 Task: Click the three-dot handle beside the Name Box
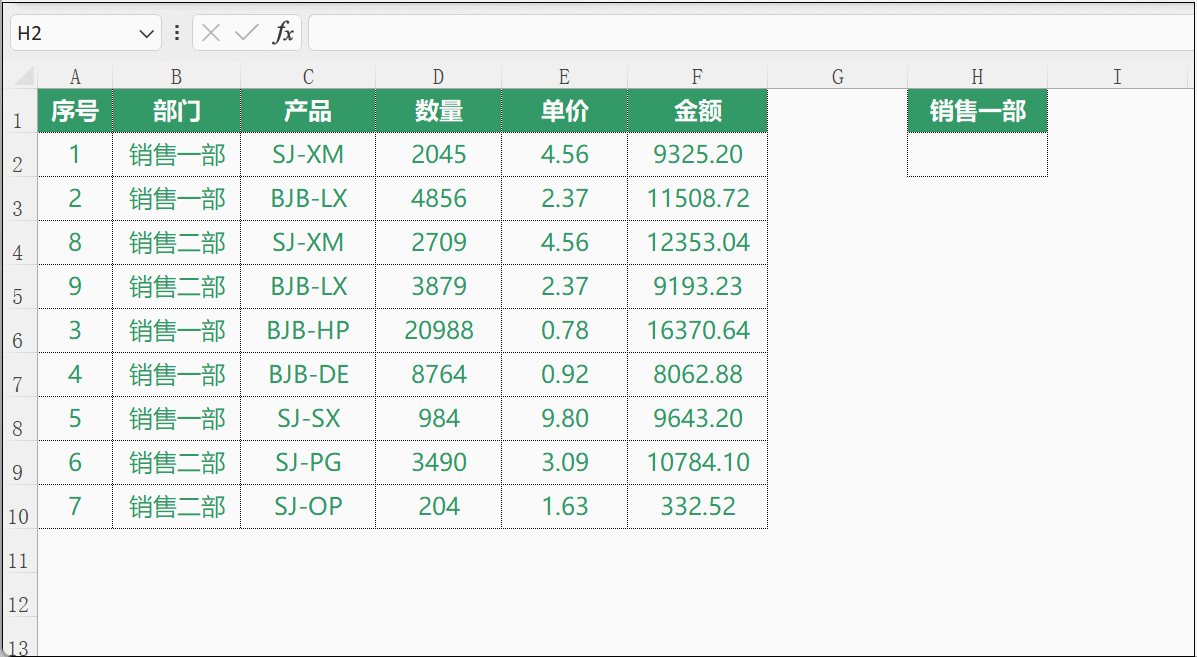click(x=177, y=33)
